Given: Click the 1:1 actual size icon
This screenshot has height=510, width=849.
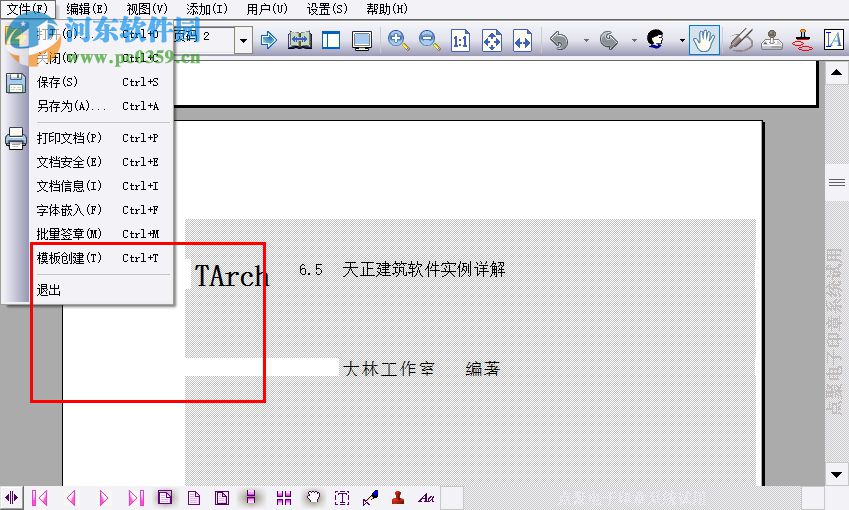Looking at the screenshot, I should pos(460,41).
